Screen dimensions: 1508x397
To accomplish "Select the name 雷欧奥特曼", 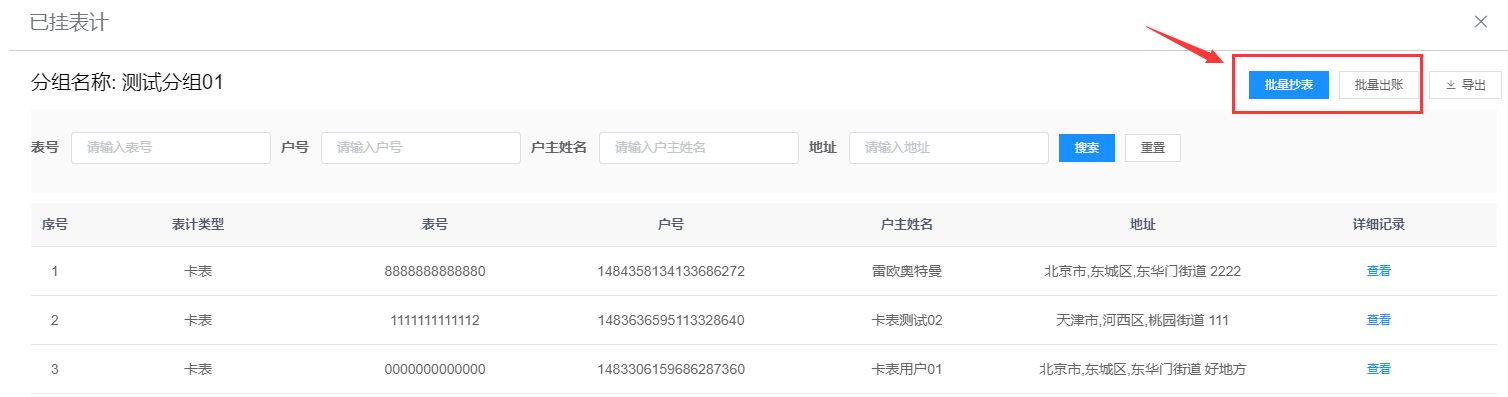I will coord(907,271).
